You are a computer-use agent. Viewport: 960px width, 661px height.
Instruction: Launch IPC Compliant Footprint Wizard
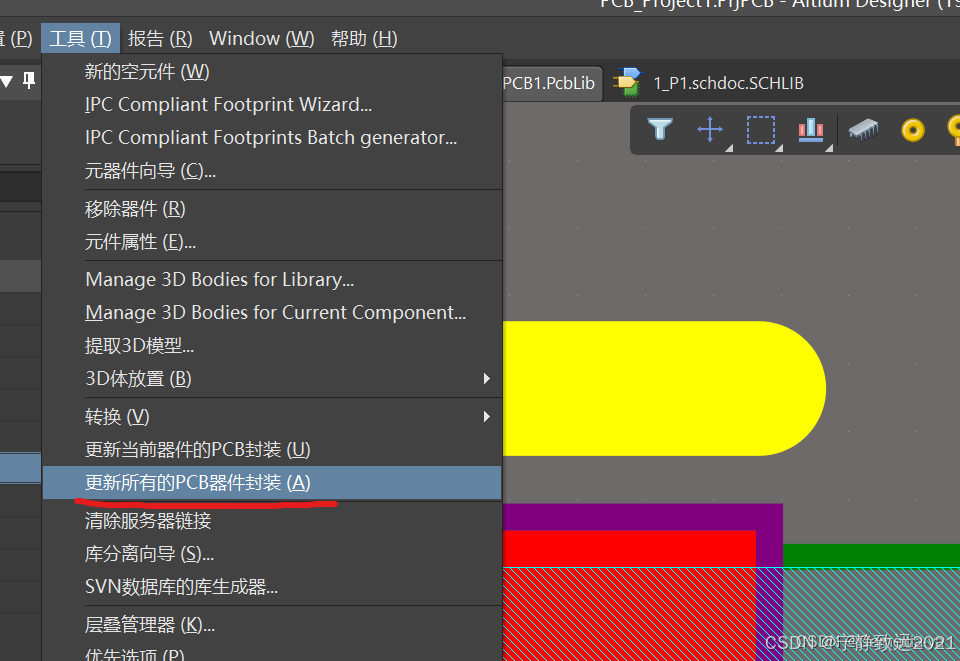coord(272,105)
